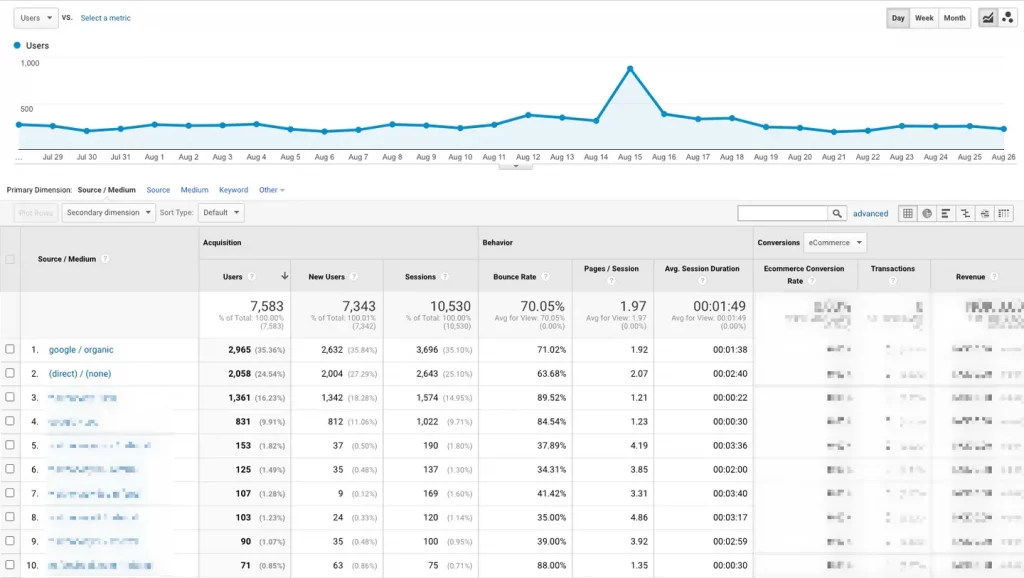Click the table search magnifier icon
The width and height of the screenshot is (1024, 578).
pyautogui.click(x=837, y=213)
